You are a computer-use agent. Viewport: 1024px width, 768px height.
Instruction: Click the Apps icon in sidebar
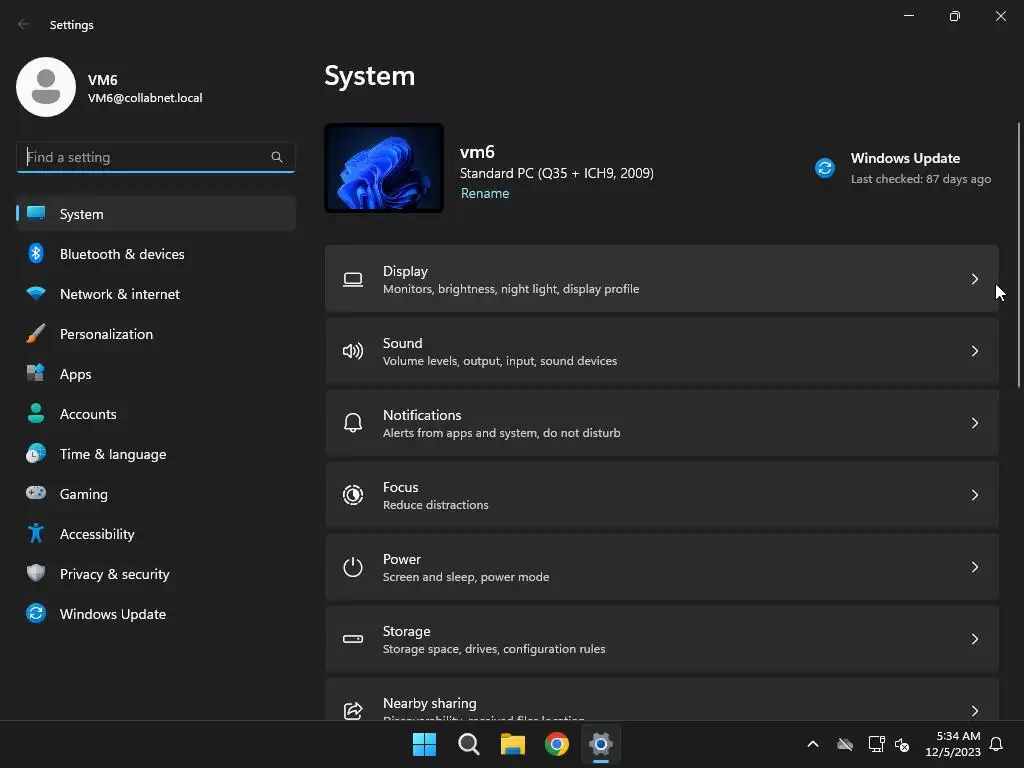click(x=36, y=373)
